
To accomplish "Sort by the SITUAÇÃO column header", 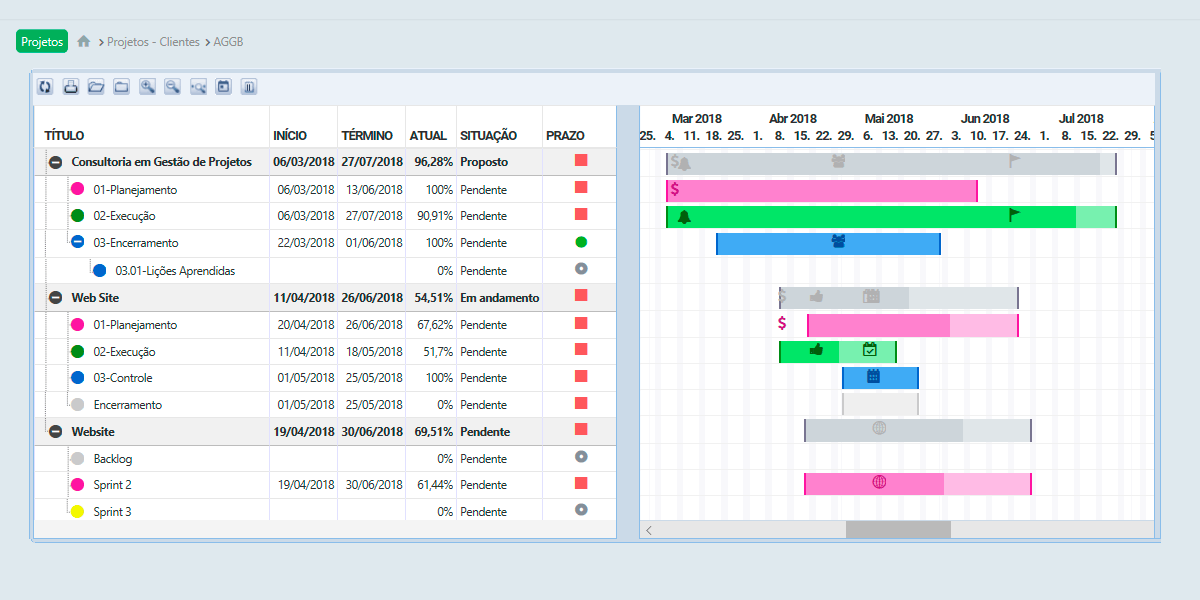I will 488,135.
